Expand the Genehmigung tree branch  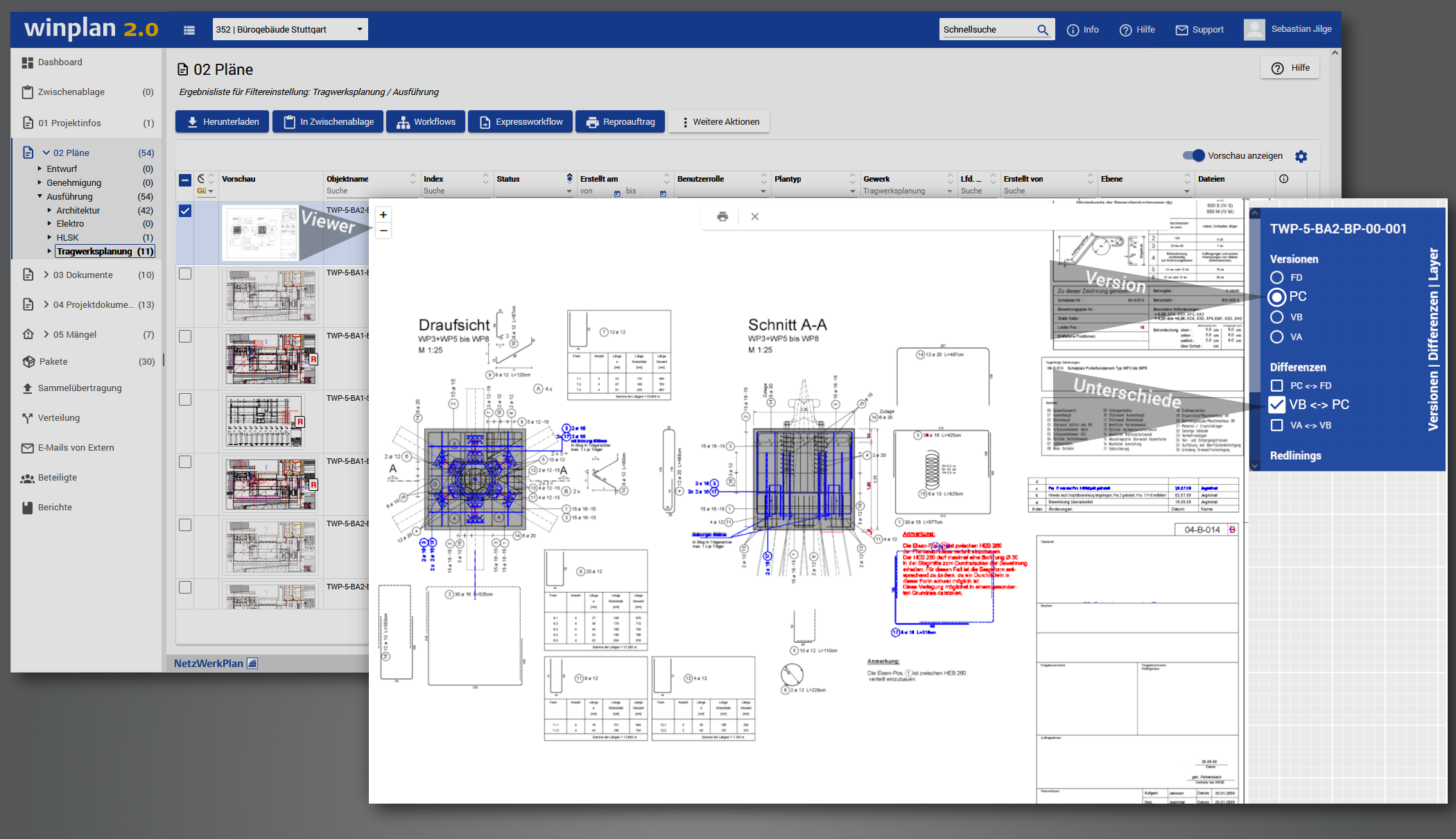(x=40, y=182)
